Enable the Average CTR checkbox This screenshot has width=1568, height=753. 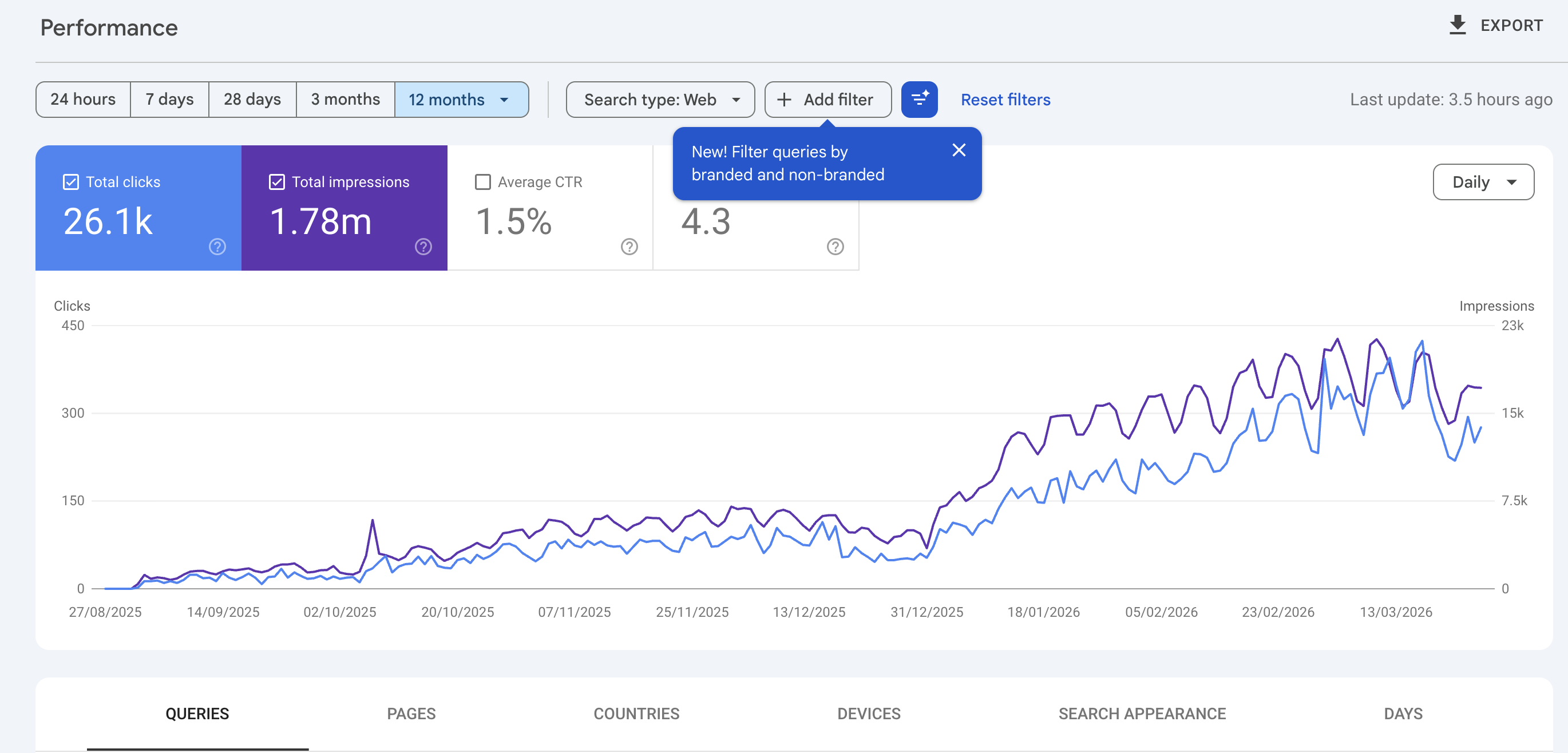coord(482,182)
